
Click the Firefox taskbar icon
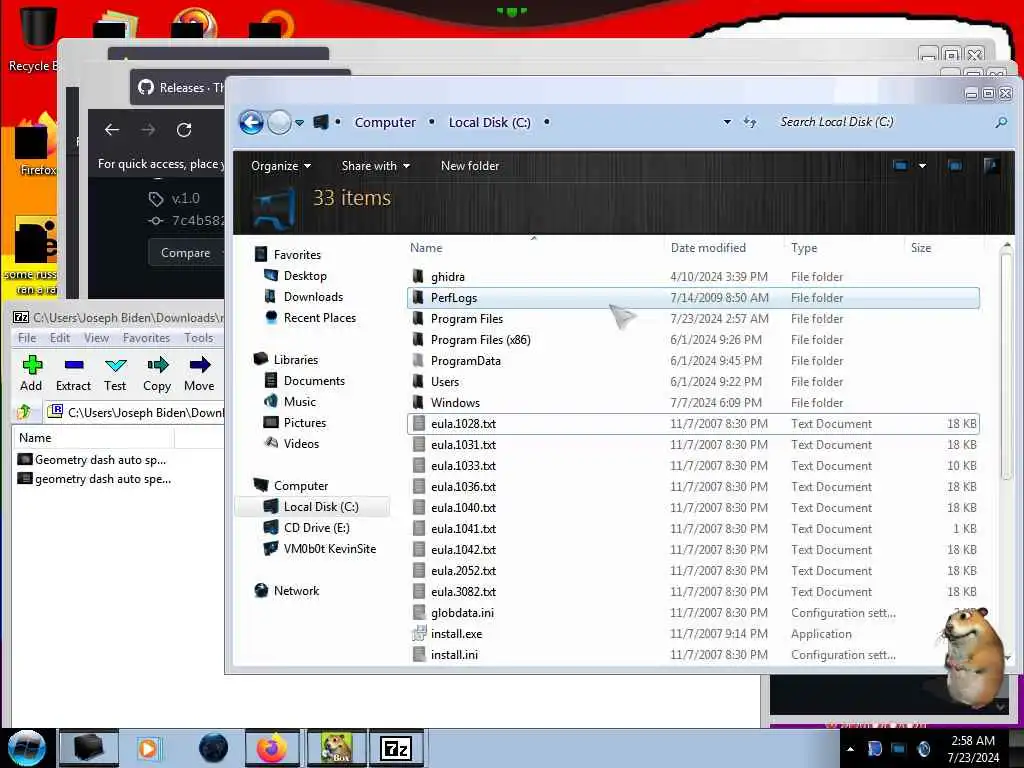pos(272,748)
